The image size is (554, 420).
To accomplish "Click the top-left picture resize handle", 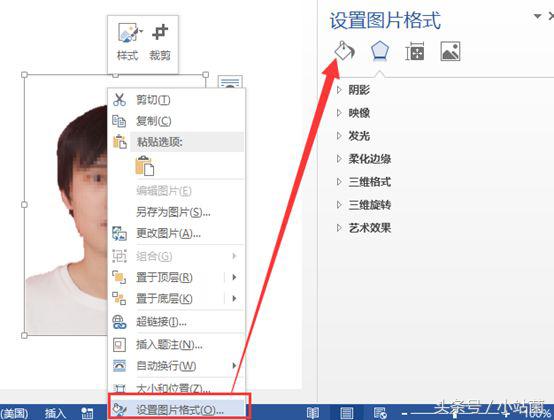I will click(24, 75).
